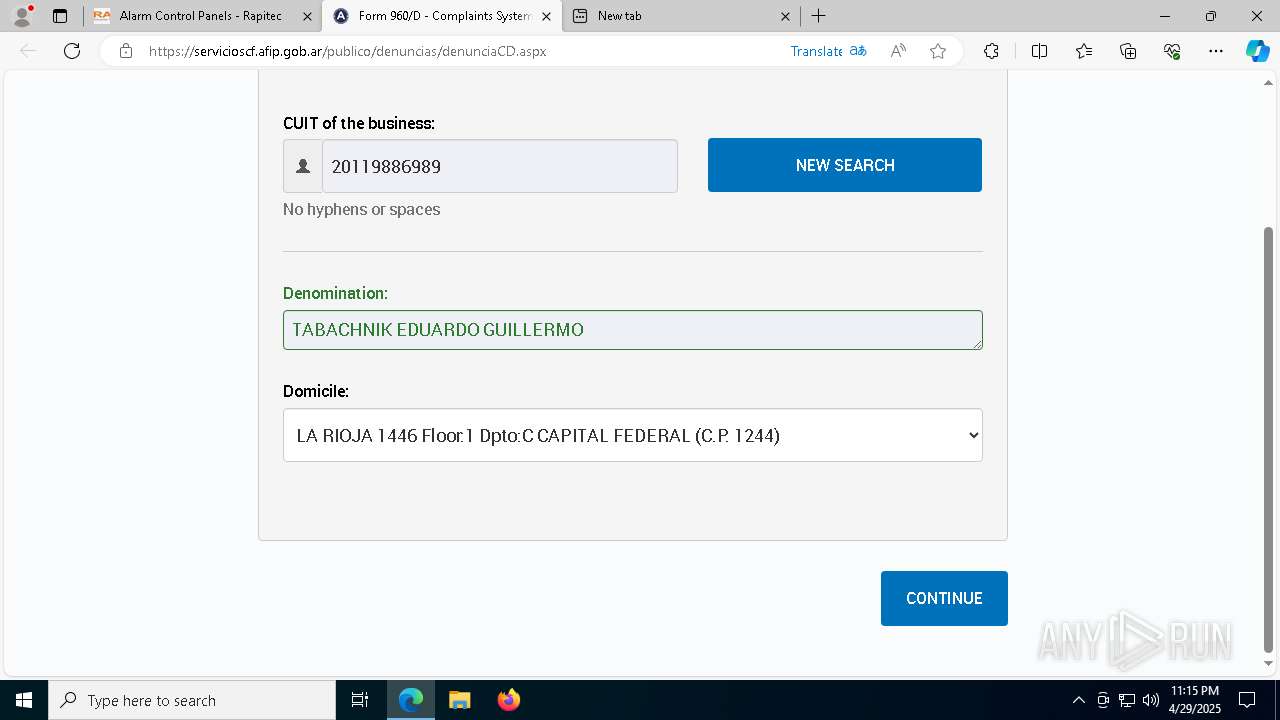This screenshot has width=1280, height=720.
Task: Click the 'Domicile:' label
Action: (316, 391)
